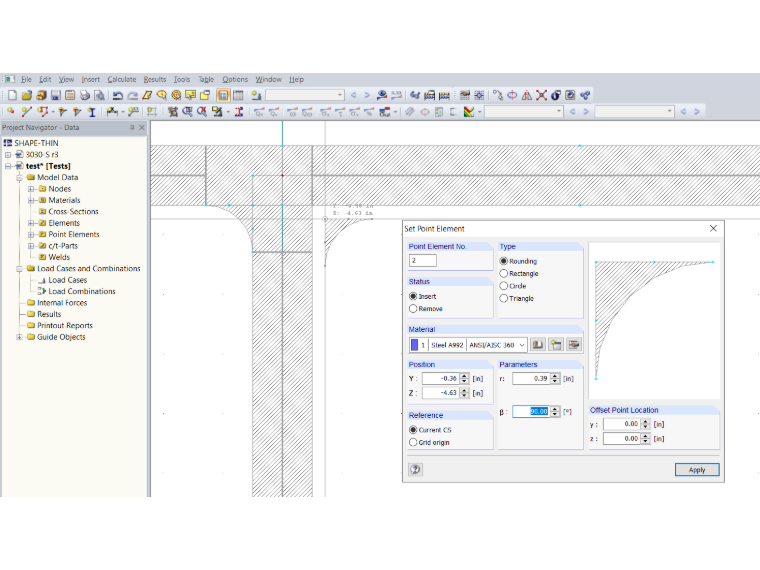Click the Point Element No. field
Viewport: 760px width, 570px height.
tap(423, 261)
